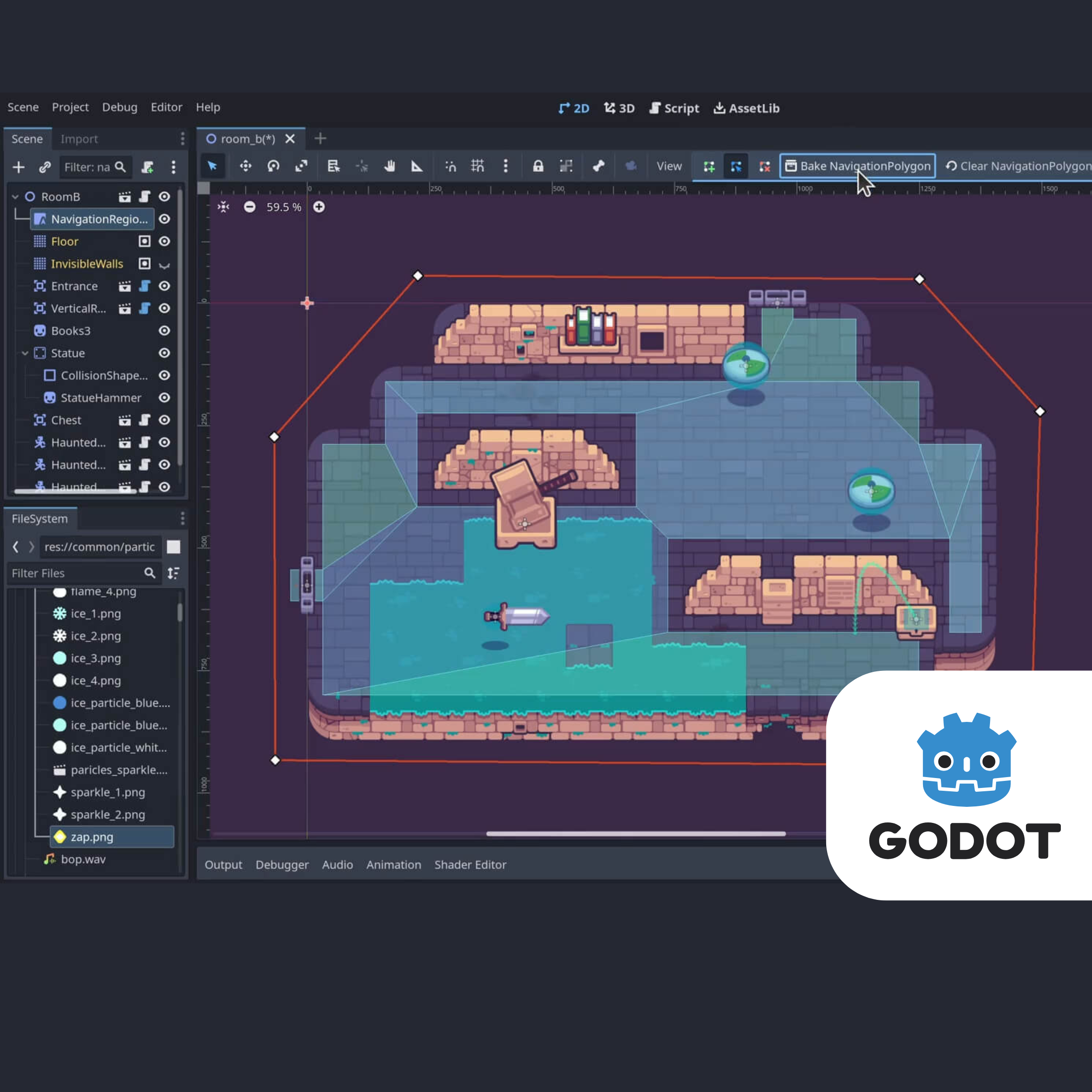Switch to the Import dock tab
This screenshot has height=1092, width=1092.
click(x=79, y=139)
